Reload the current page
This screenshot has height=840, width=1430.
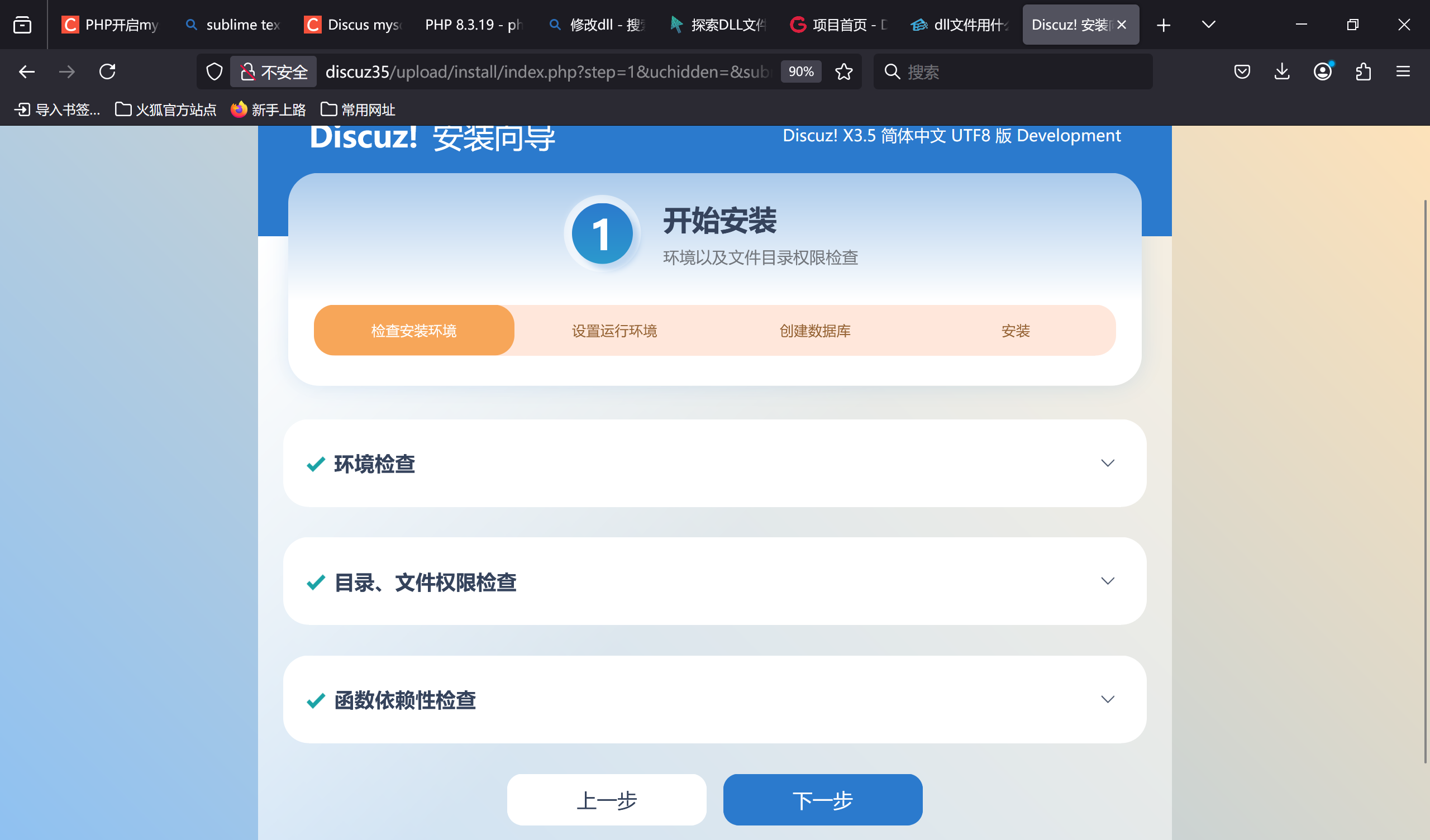pos(107,71)
